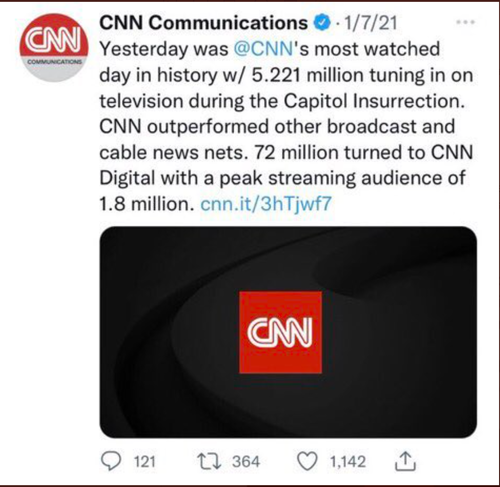Open the 1/7/21 timestamp link
The width and height of the screenshot is (500, 487).
370,23
